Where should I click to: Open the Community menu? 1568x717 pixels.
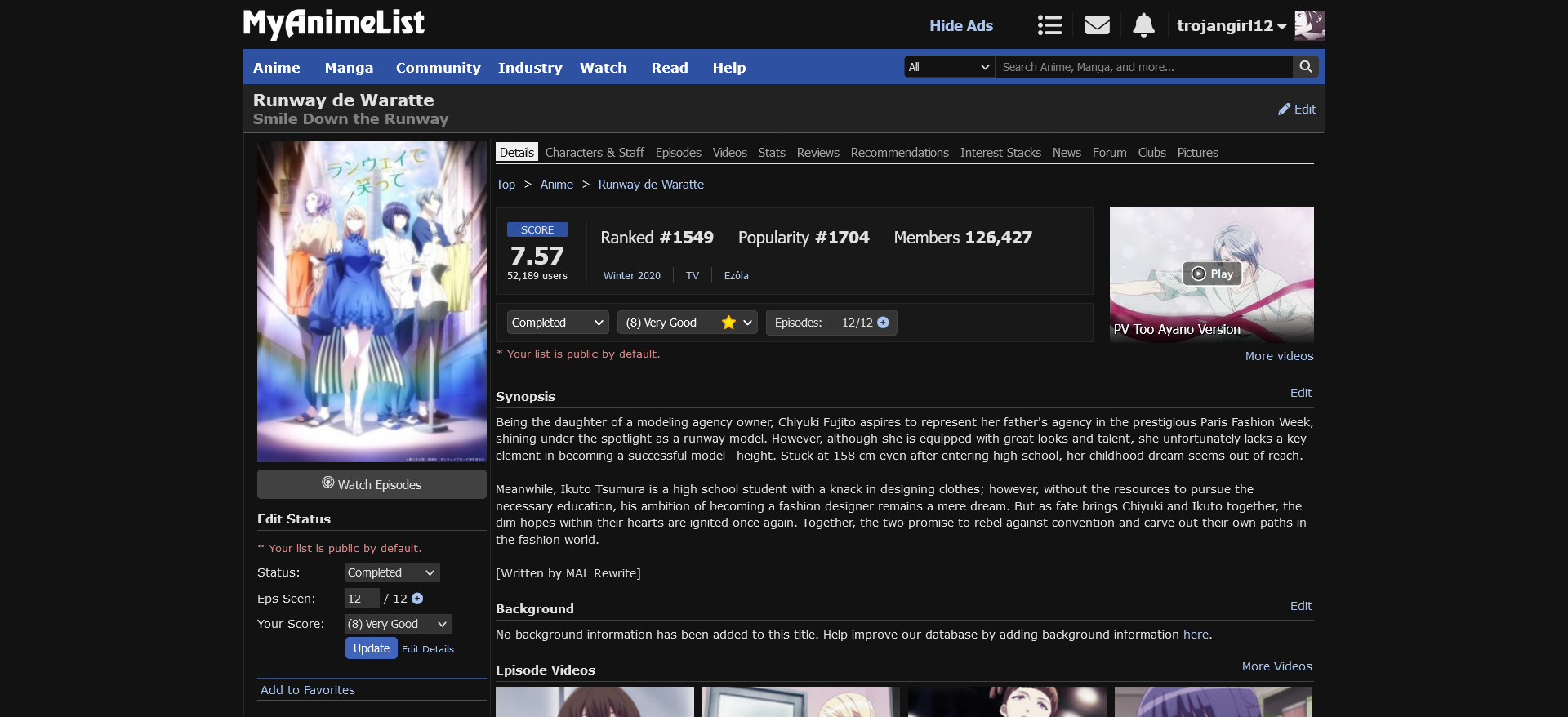pos(438,68)
